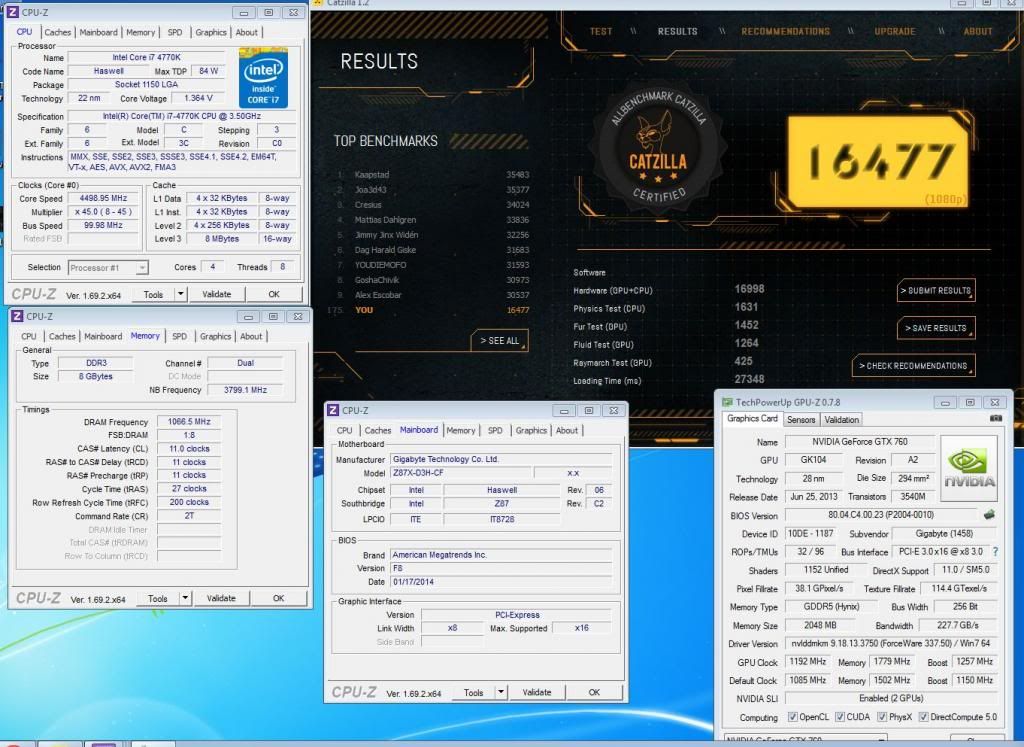Click the Tools button in the top CPU-Z window
1024x747 pixels.
pos(153,294)
